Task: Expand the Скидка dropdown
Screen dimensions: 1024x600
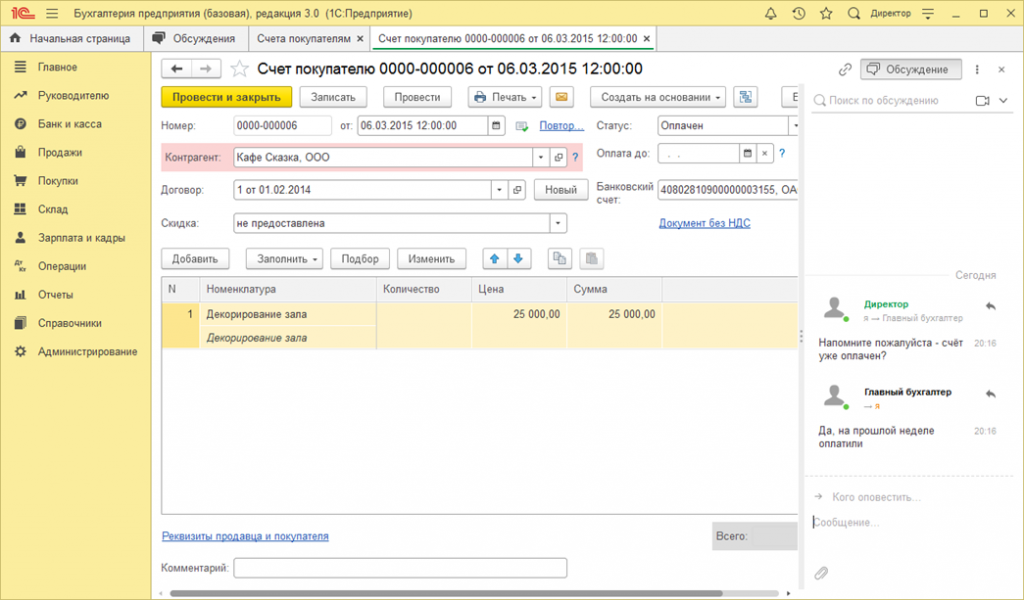Action: click(x=558, y=223)
